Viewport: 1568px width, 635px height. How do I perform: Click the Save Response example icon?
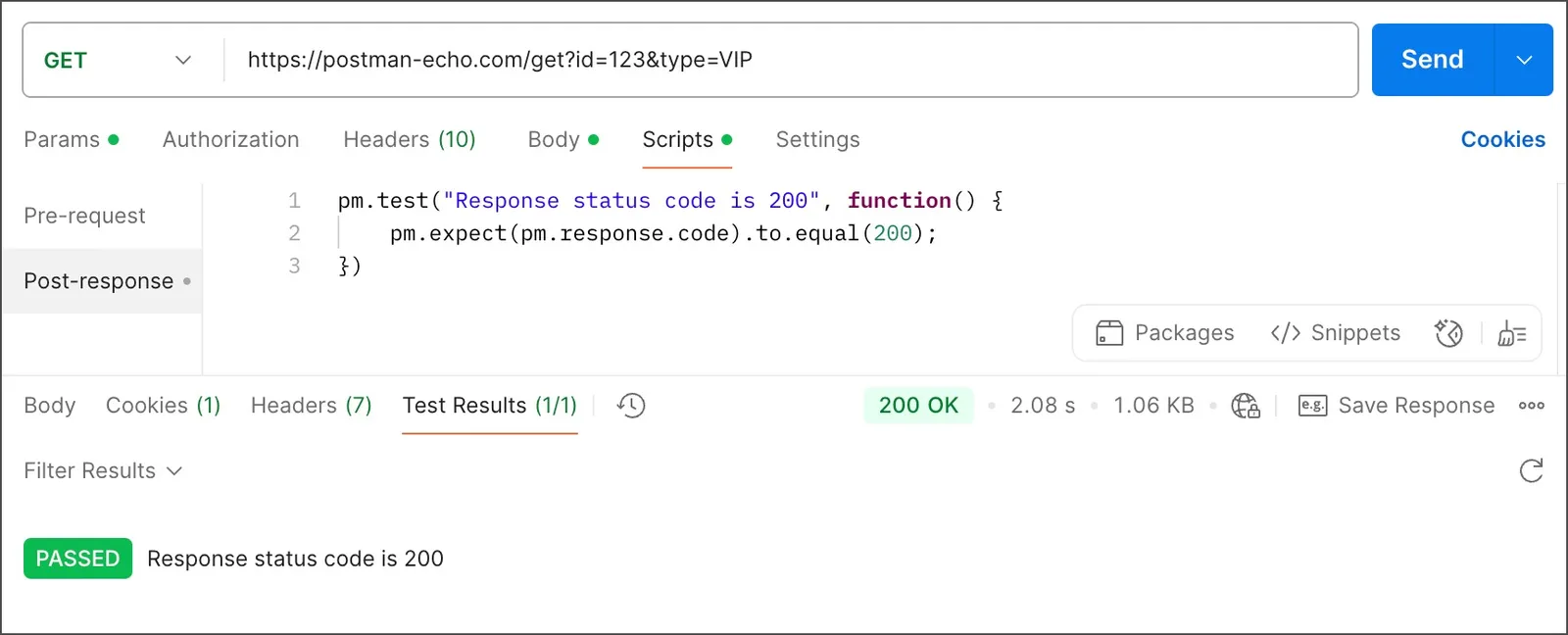1312,406
